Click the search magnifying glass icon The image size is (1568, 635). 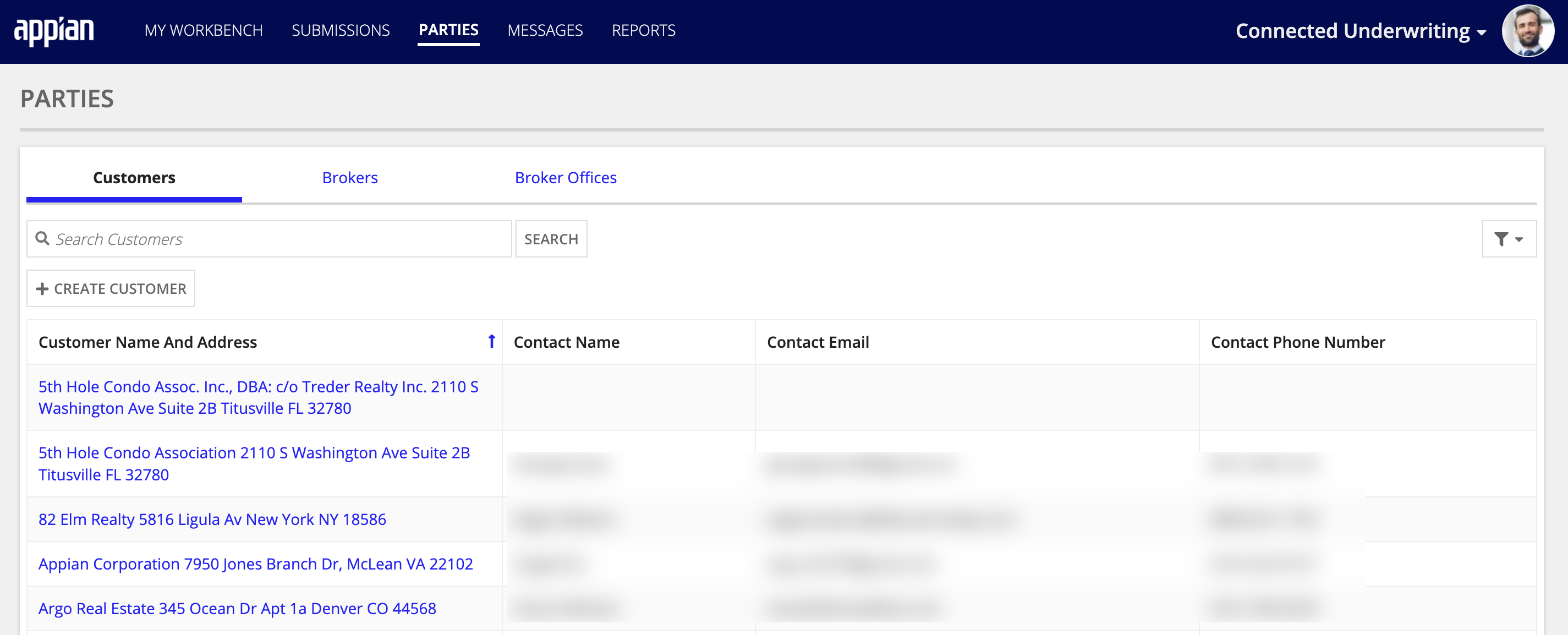pyautogui.click(x=44, y=239)
